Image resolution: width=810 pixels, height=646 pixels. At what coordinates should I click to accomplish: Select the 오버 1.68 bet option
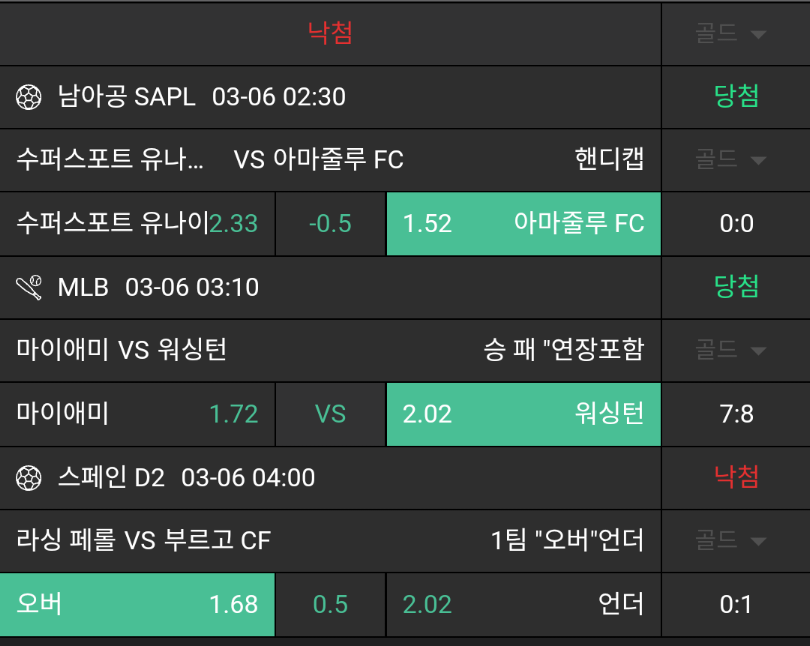click(137, 604)
